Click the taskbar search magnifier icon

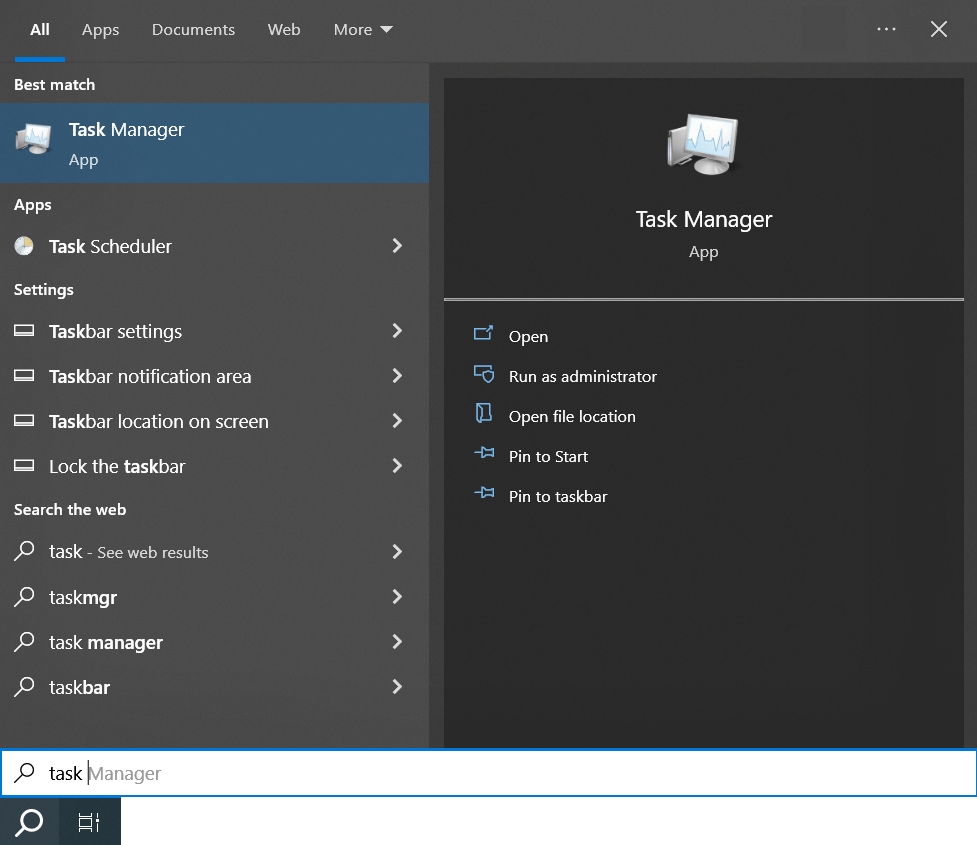tap(30, 822)
